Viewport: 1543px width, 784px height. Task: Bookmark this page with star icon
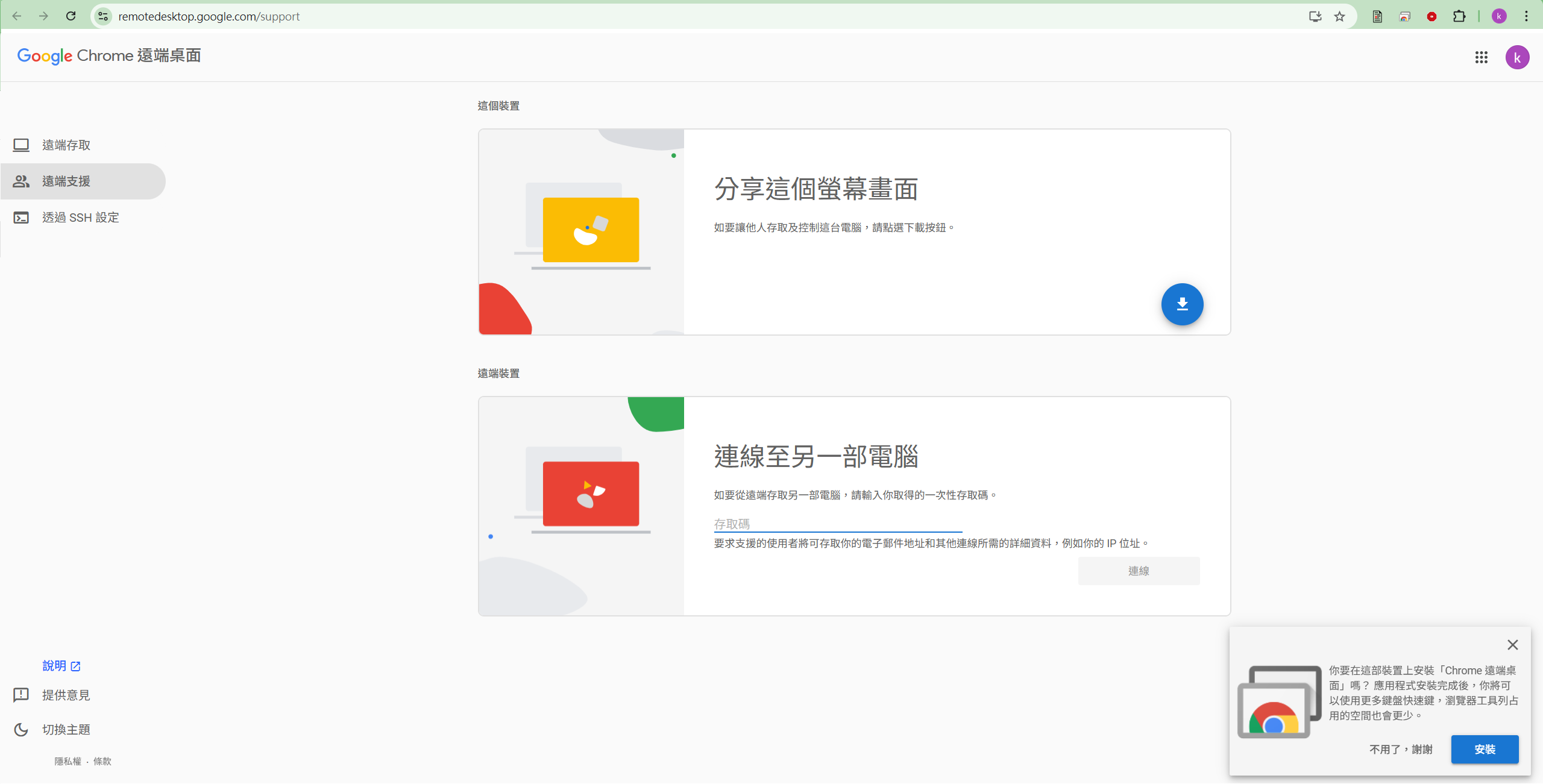(1339, 16)
